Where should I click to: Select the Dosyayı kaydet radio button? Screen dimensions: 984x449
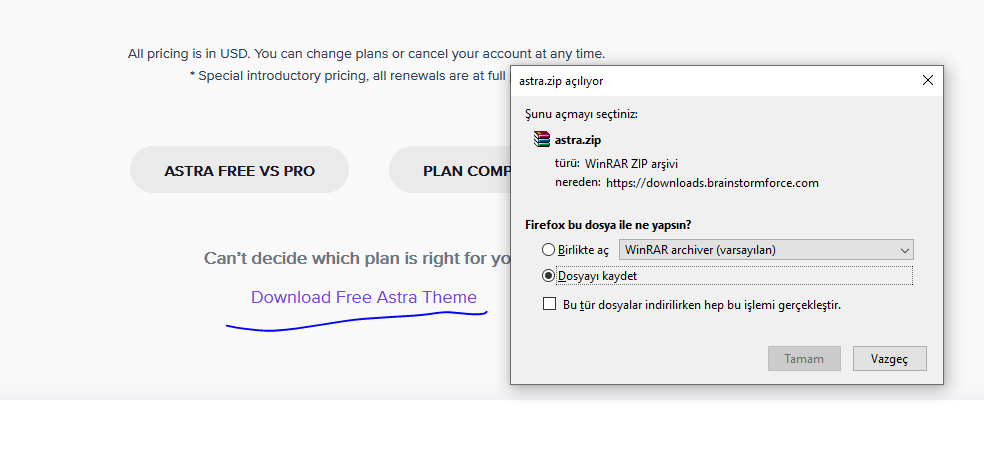tap(548, 276)
